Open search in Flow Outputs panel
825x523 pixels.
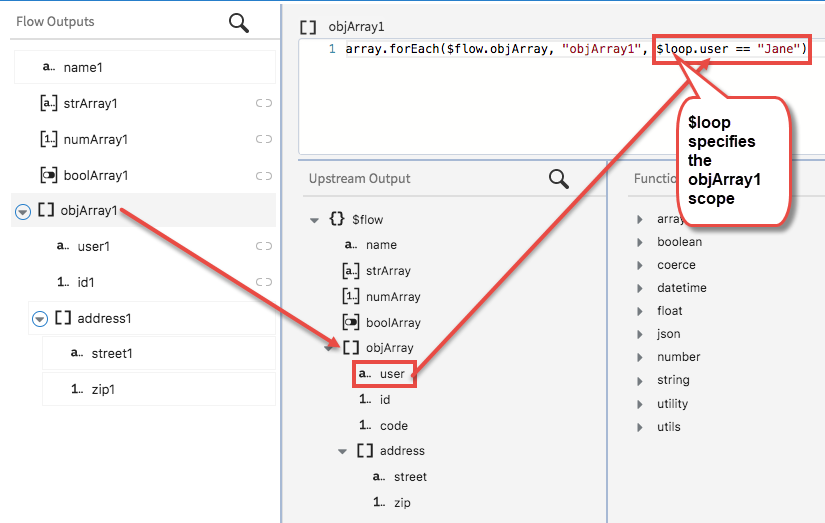coord(238,23)
